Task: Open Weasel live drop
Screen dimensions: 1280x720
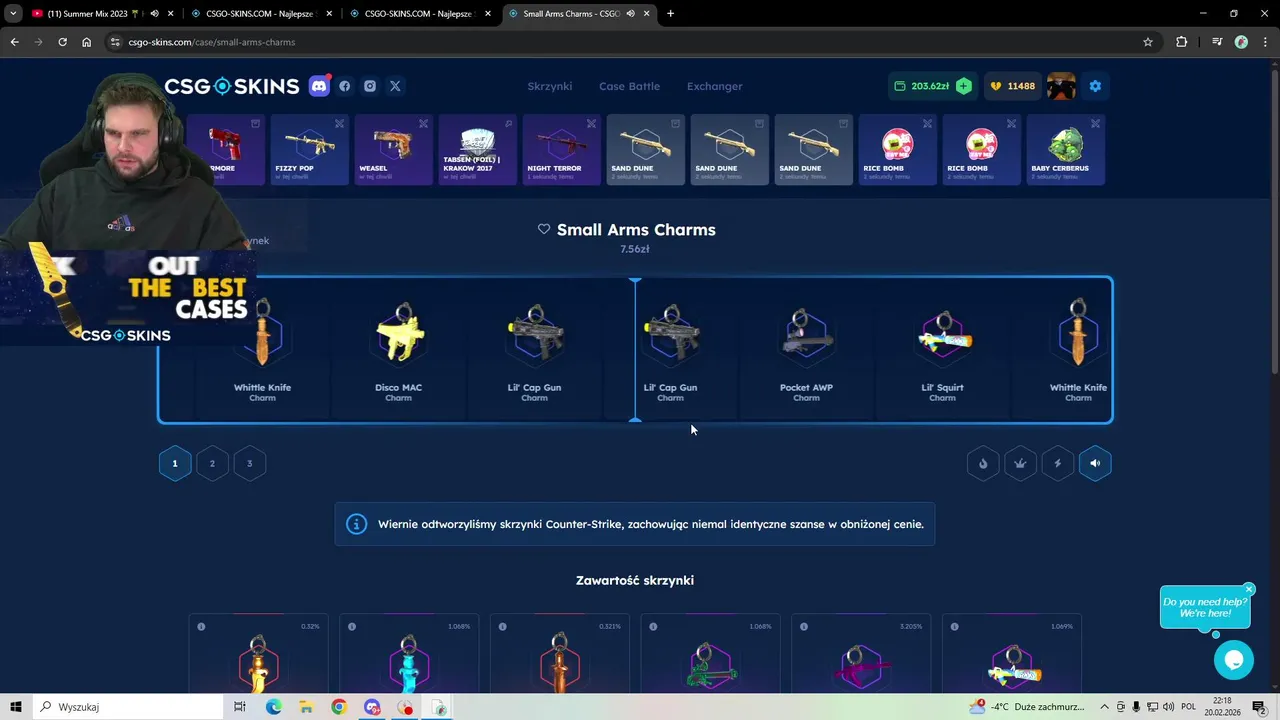Action: click(393, 150)
